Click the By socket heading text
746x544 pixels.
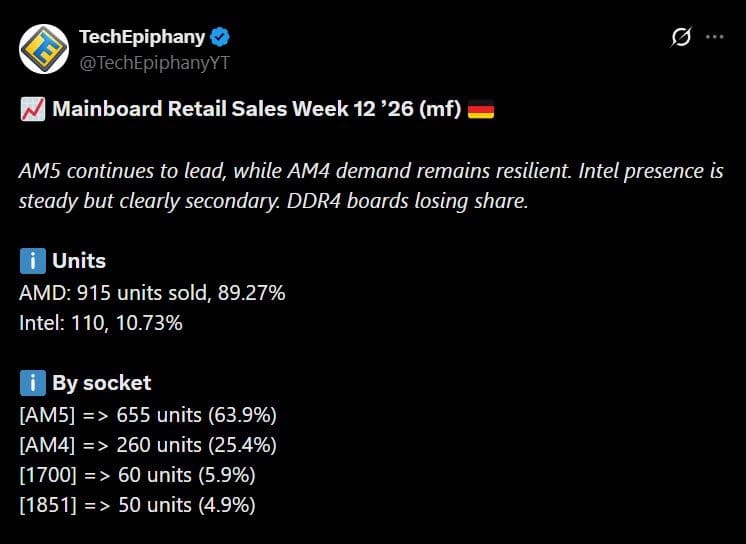pos(102,383)
